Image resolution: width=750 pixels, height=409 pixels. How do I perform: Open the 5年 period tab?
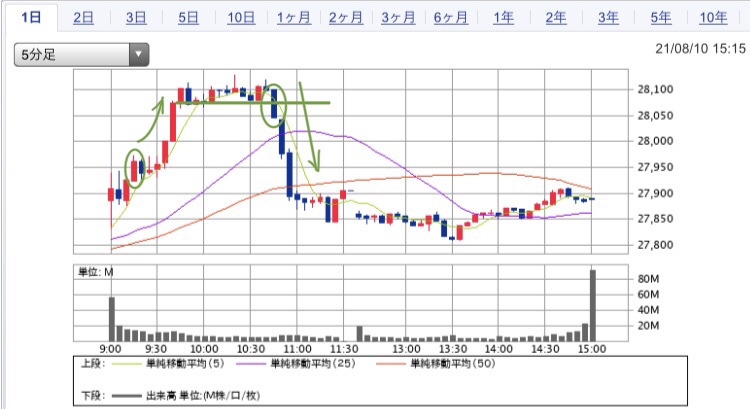pyautogui.click(x=661, y=18)
